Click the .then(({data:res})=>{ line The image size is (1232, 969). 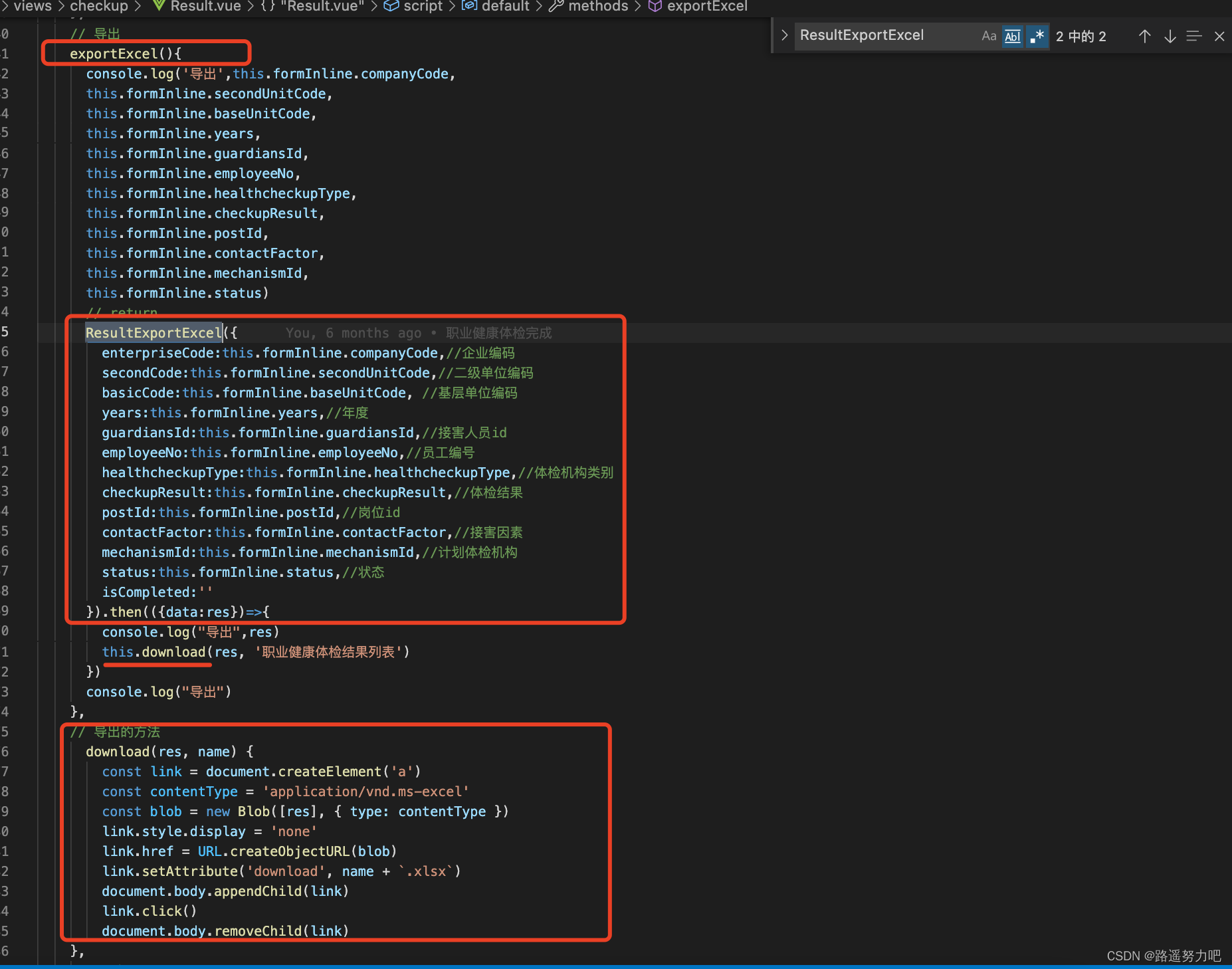click(x=178, y=612)
